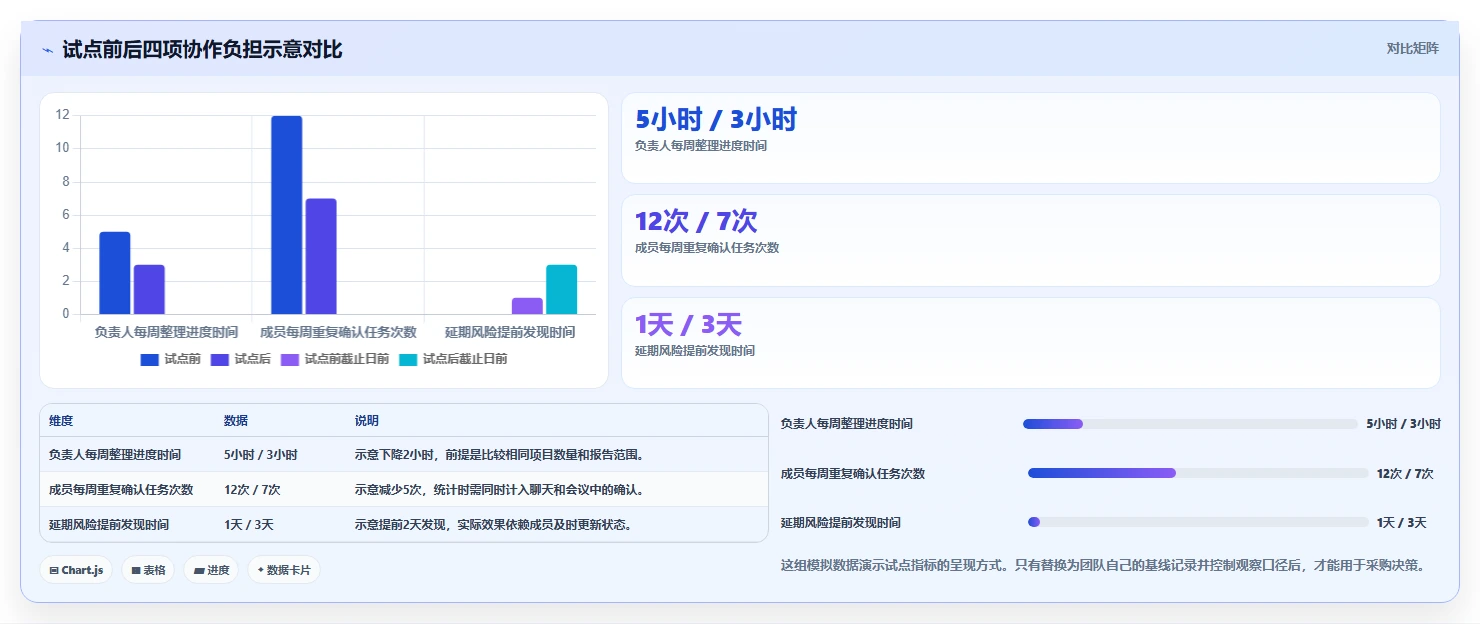Click the y-axis value 12
Image resolution: width=1480 pixels, height=624 pixels.
point(62,115)
